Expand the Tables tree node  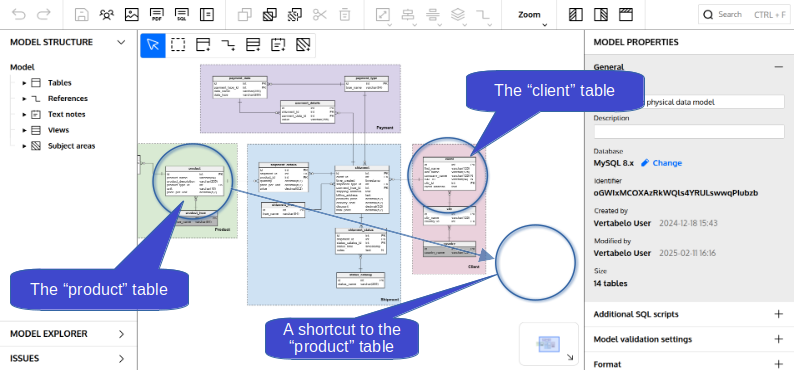(24, 83)
